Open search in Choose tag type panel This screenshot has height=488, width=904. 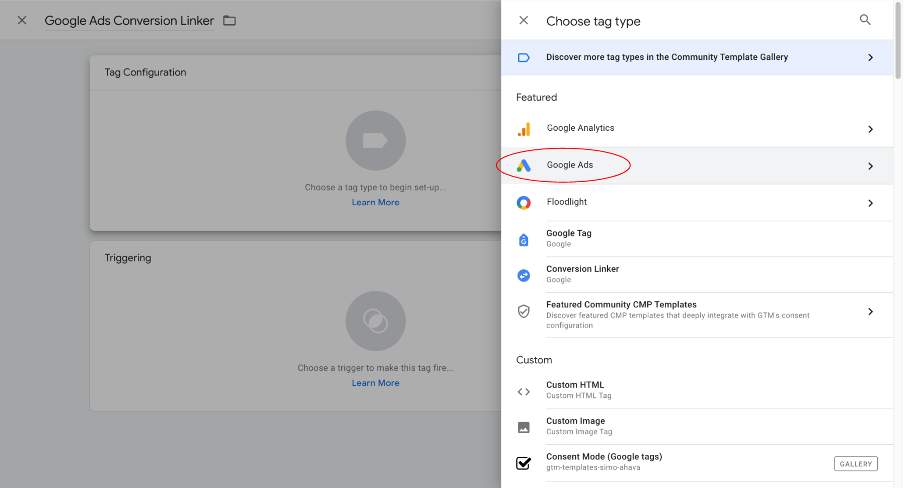[x=865, y=20]
